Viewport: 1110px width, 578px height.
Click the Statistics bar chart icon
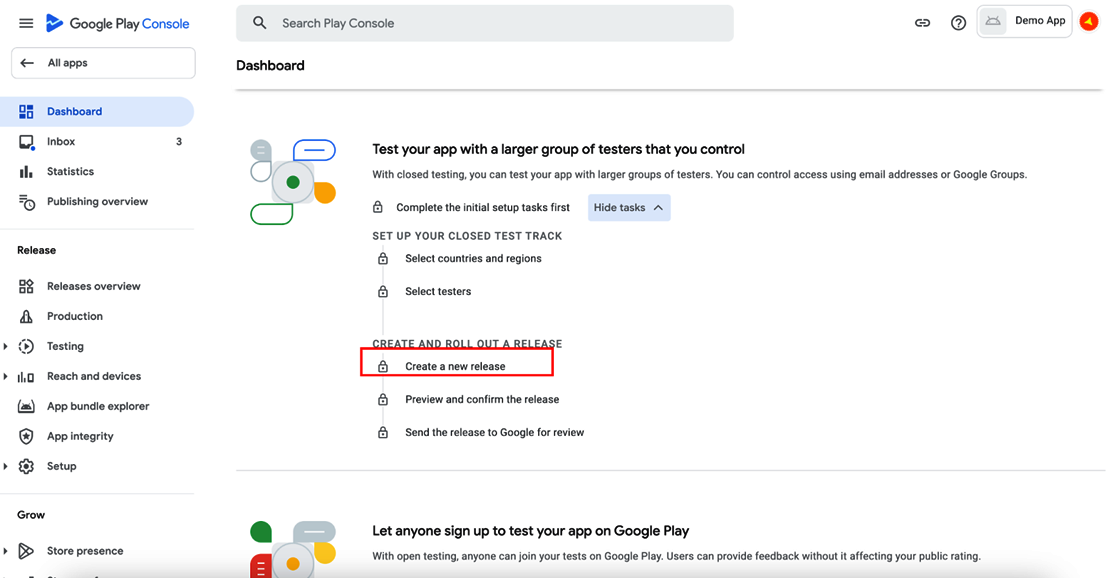pos(27,172)
